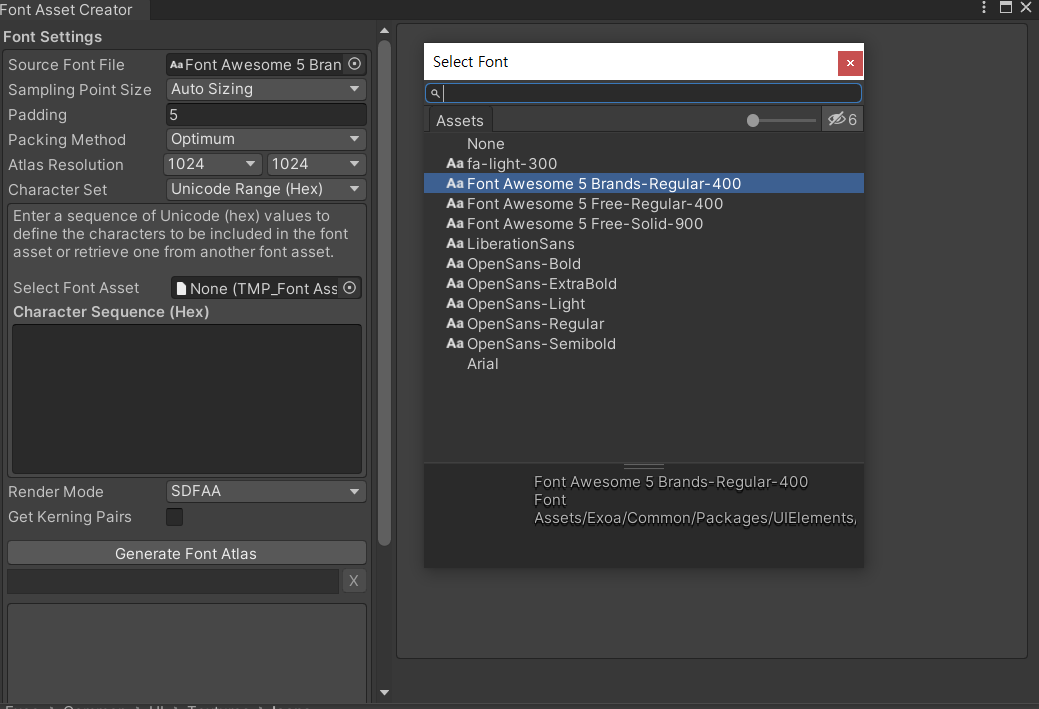The width and height of the screenshot is (1039, 709).
Task: Click the Aa icon in Source Font File field
Action: 176,65
